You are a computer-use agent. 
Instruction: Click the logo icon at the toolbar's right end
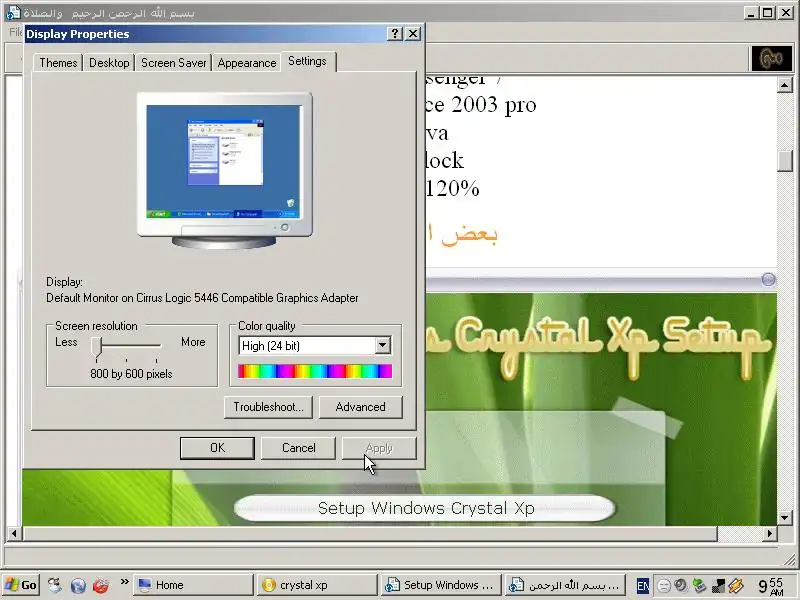772,59
